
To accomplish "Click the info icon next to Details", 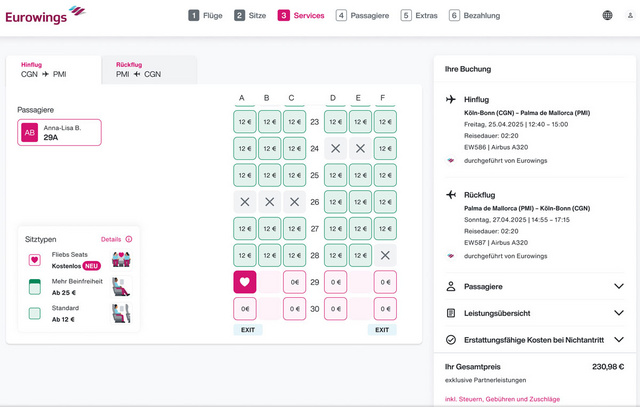I will point(129,240).
